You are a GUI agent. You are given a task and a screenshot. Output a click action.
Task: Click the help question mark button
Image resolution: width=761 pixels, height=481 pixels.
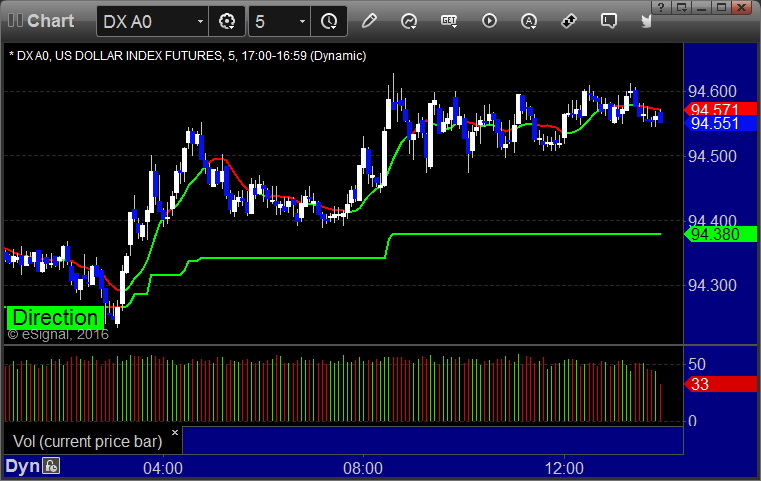coord(661,7)
